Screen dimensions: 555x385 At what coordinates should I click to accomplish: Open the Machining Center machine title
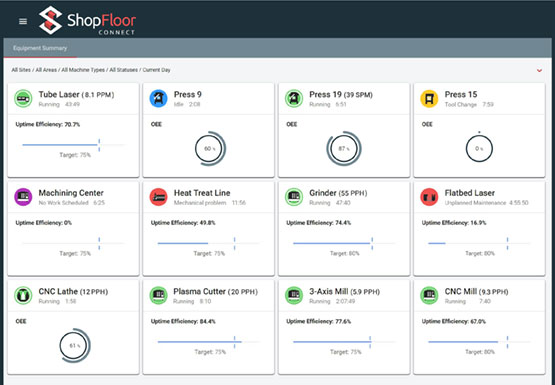71,193
